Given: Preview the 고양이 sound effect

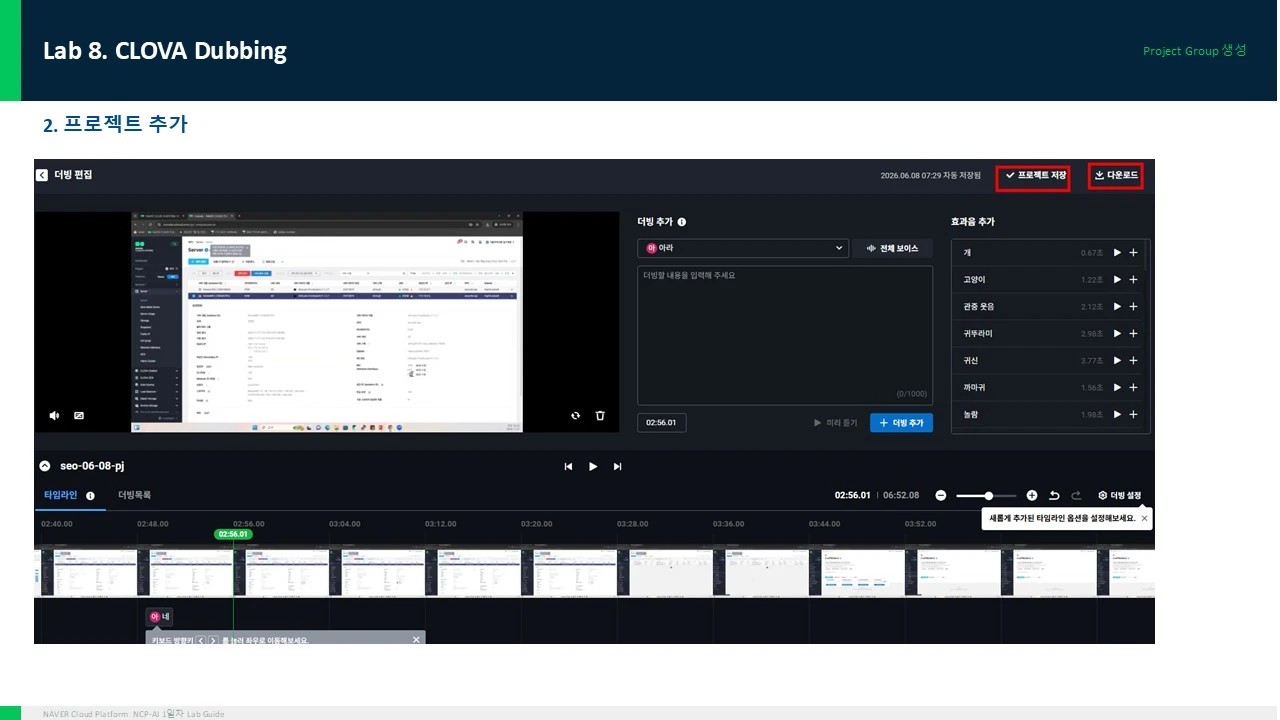Looking at the screenshot, I should click(1118, 280).
